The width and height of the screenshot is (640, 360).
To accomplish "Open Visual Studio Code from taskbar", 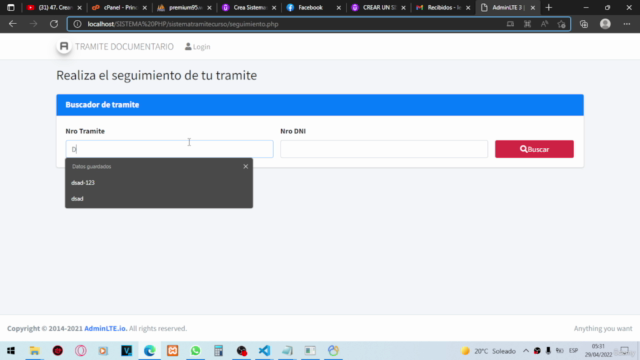I will click(x=264, y=351).
